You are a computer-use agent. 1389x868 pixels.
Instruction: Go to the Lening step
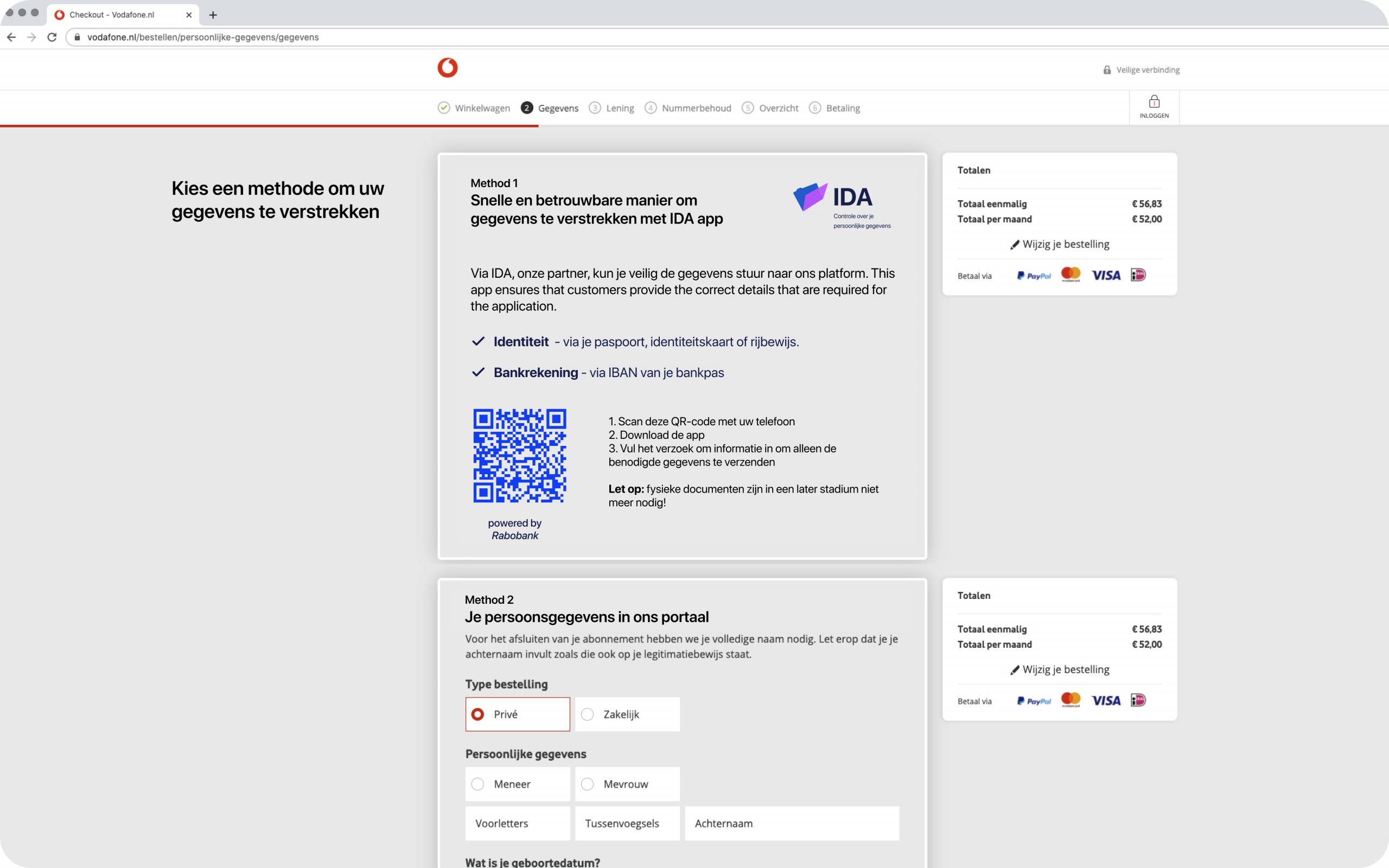(x=612, y=108)
